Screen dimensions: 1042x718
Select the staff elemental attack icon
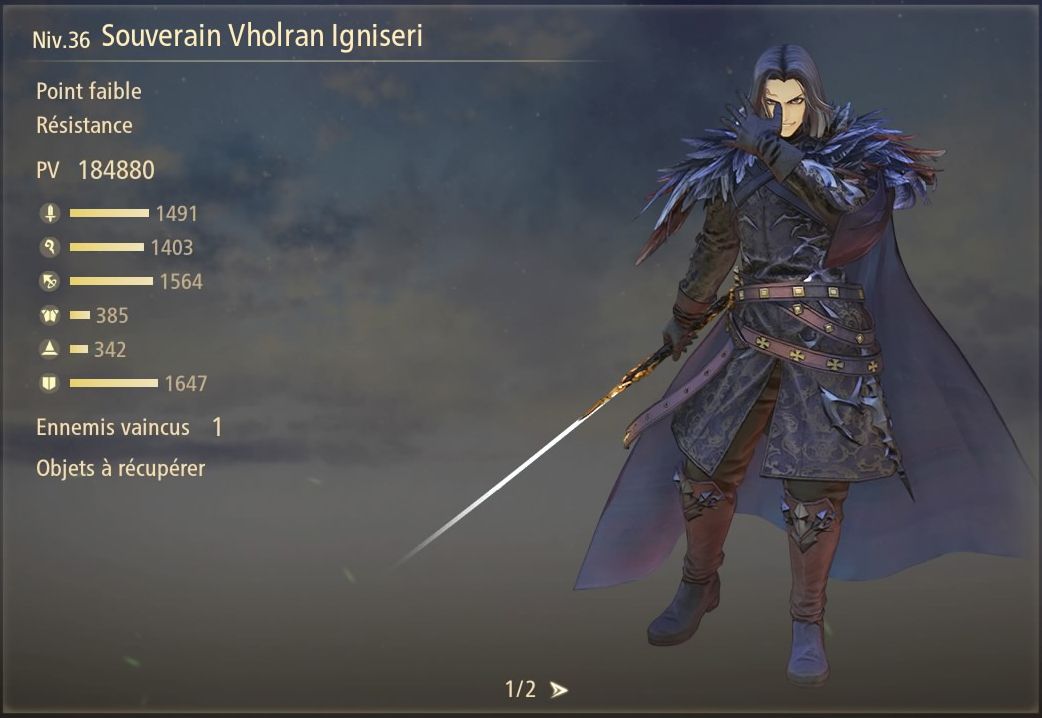point(50,247)
